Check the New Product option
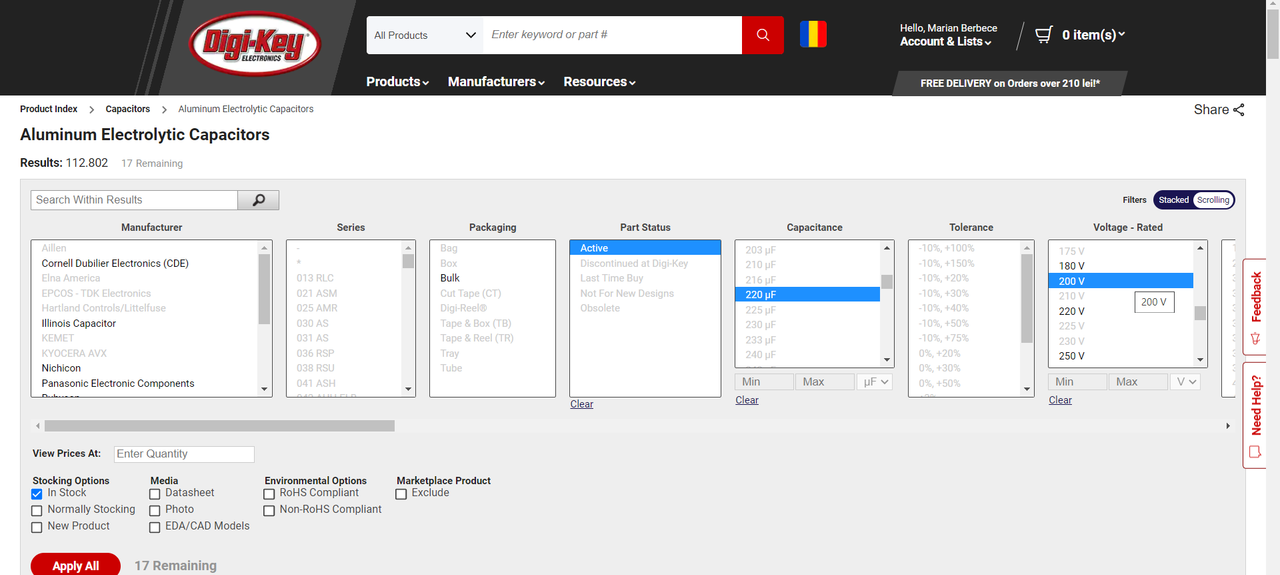Image resolution: width=1280 pixels, height=575 pixels. click(37, 527)
